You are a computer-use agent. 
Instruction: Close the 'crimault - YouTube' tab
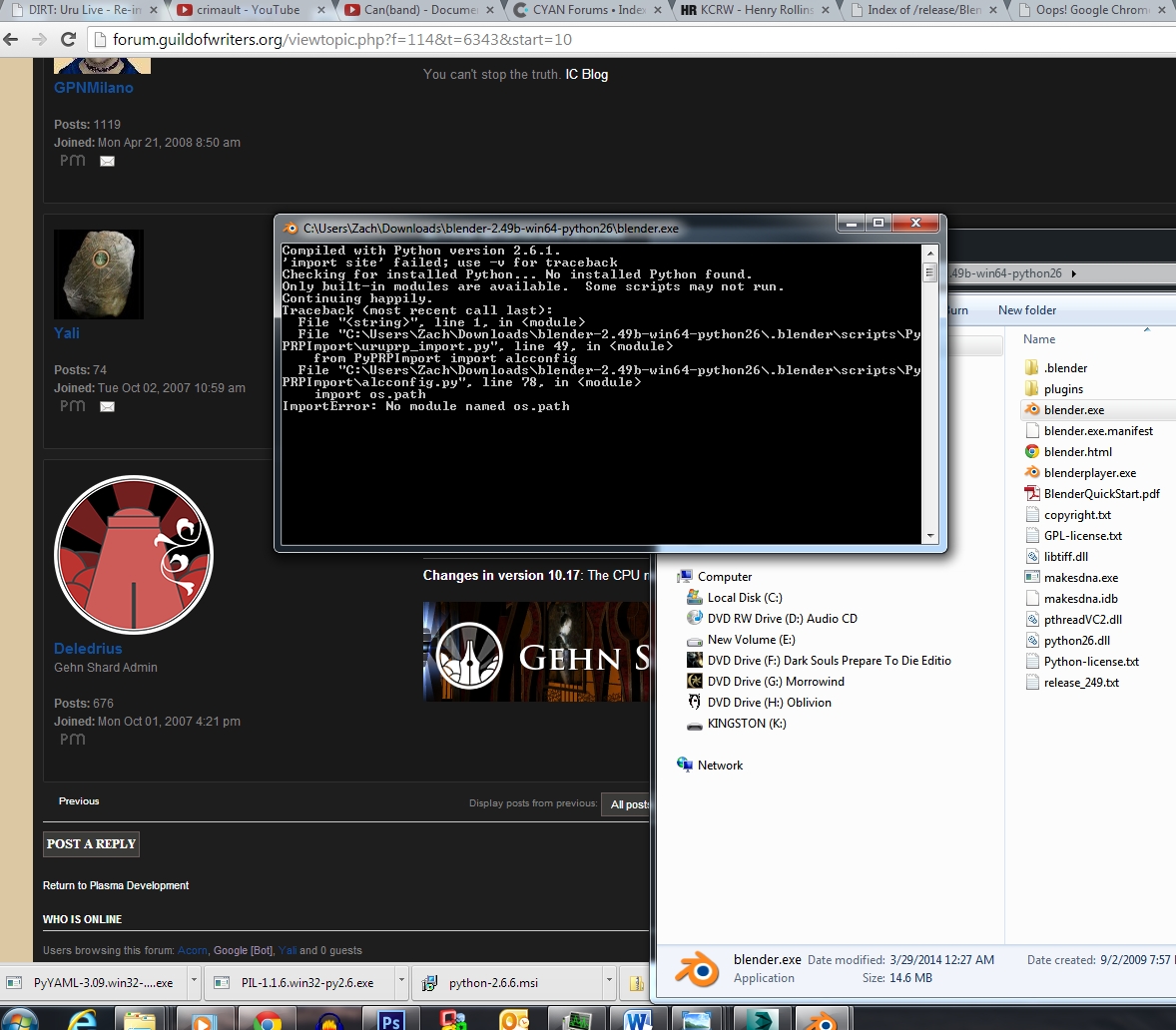point(321,10)
